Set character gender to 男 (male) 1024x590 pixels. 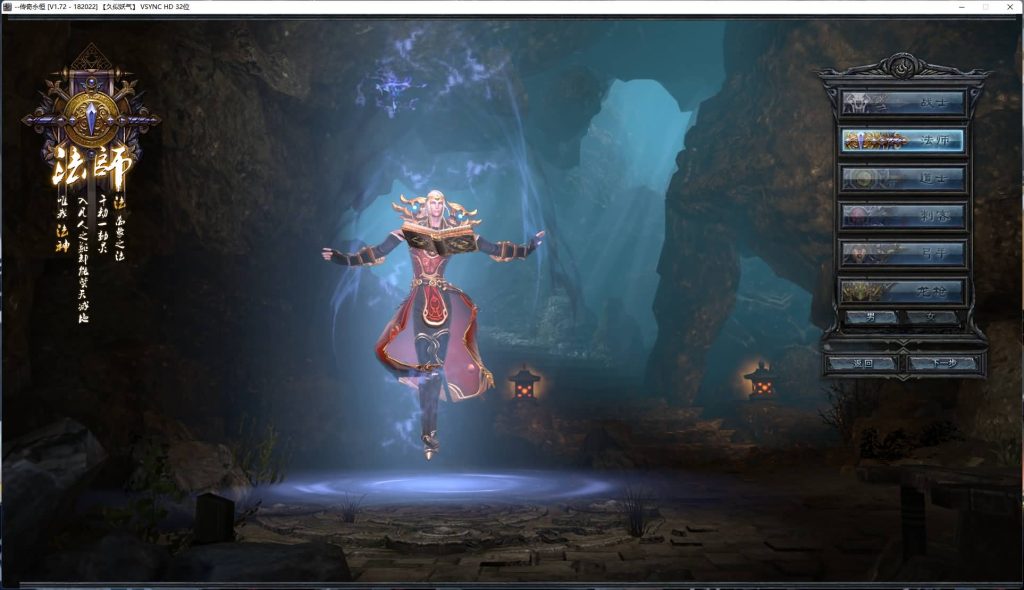871,317
